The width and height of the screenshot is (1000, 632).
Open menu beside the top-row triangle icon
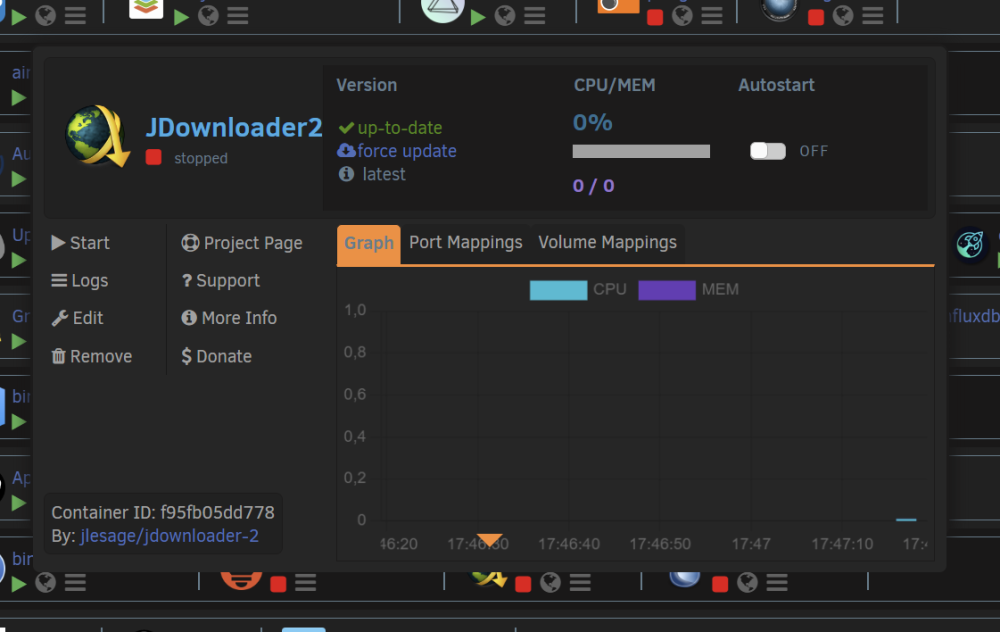coord(535,15)
